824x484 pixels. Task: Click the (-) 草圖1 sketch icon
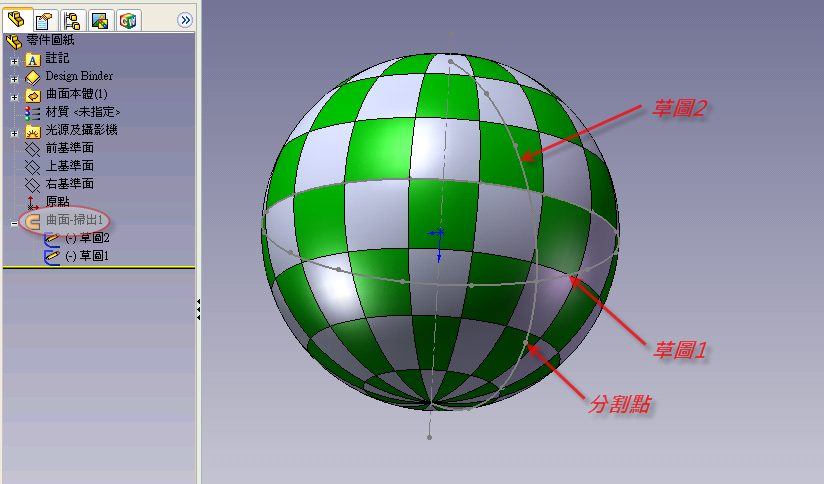coord(52,257)
